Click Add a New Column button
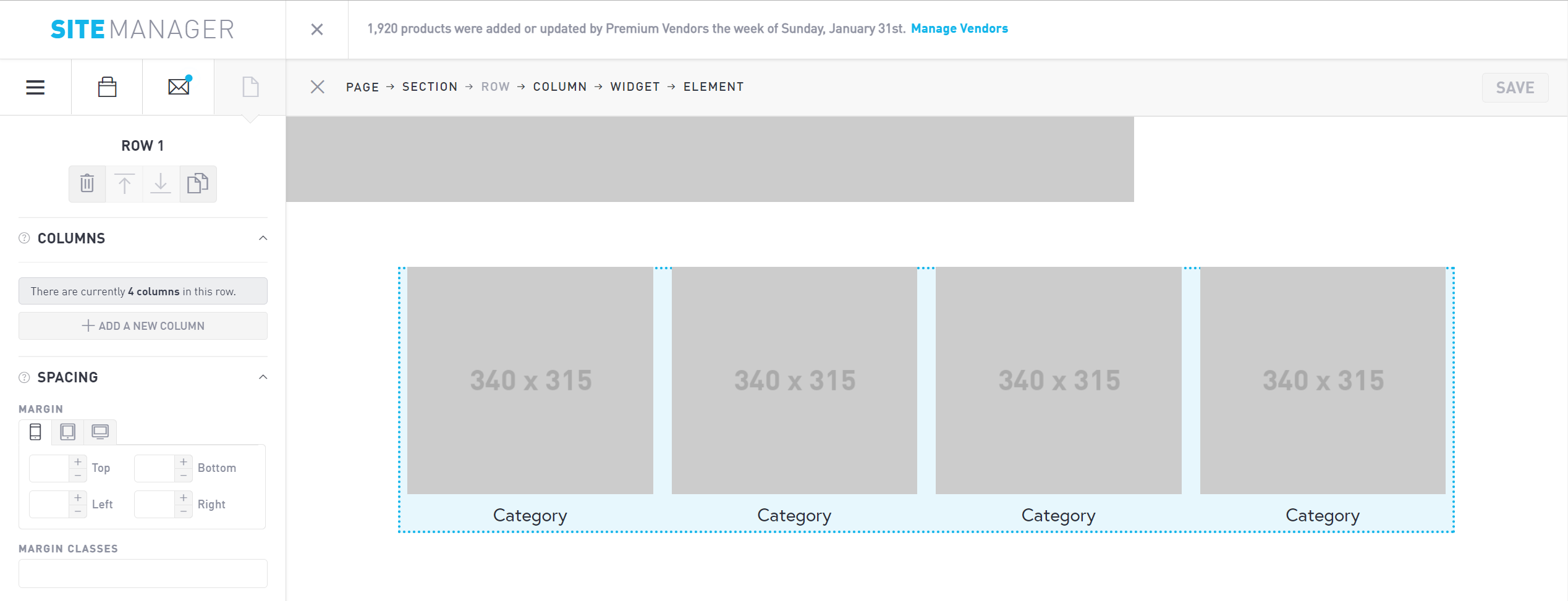 (143, 326)
